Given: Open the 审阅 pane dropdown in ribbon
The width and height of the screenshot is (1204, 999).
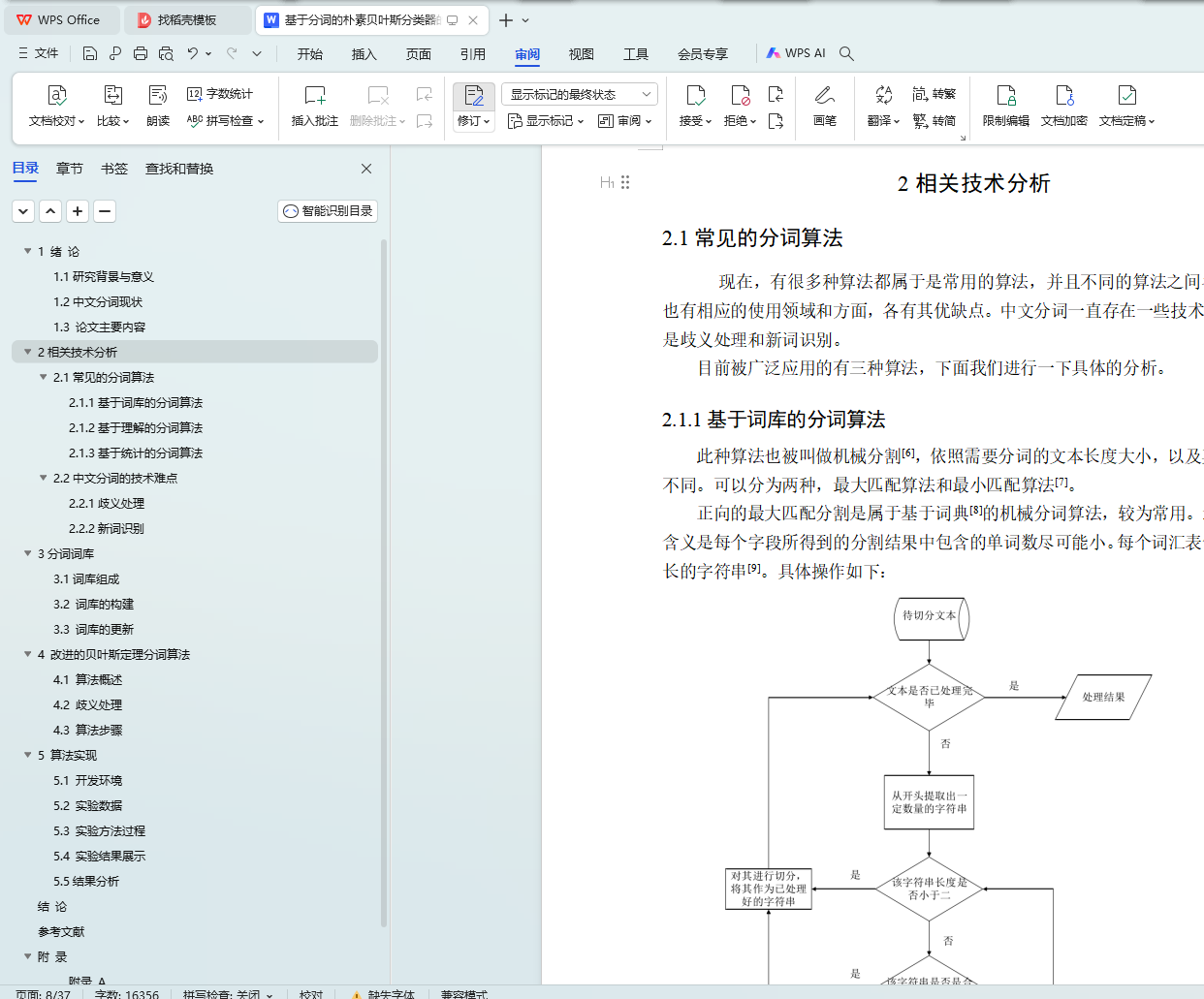Looking at the screenshot, I should [x=625, y=121].
